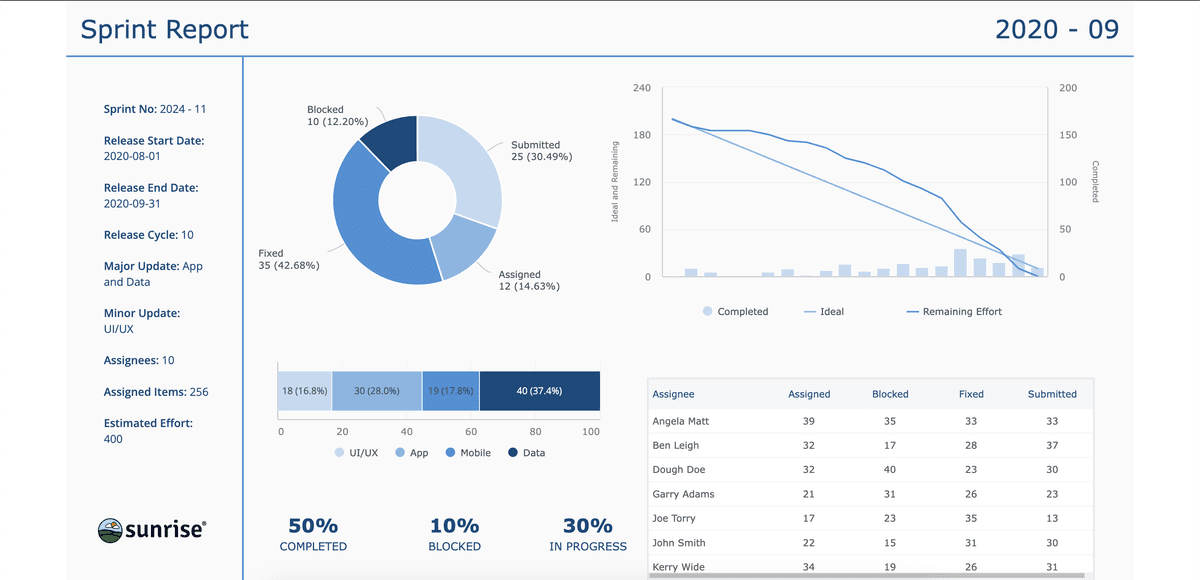Sort the table by the Blocked column
This screenshot has width=1200, height=580.
(x=890, y=394)
